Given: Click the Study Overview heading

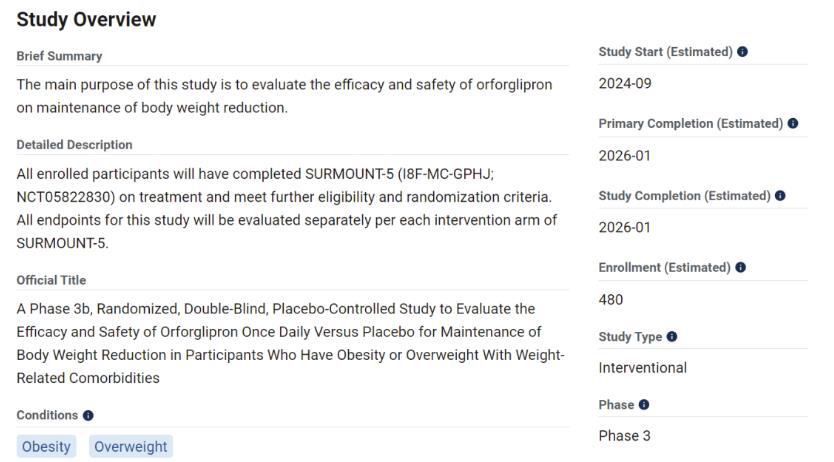Looking at the screenshot, I should click(86, 19).
